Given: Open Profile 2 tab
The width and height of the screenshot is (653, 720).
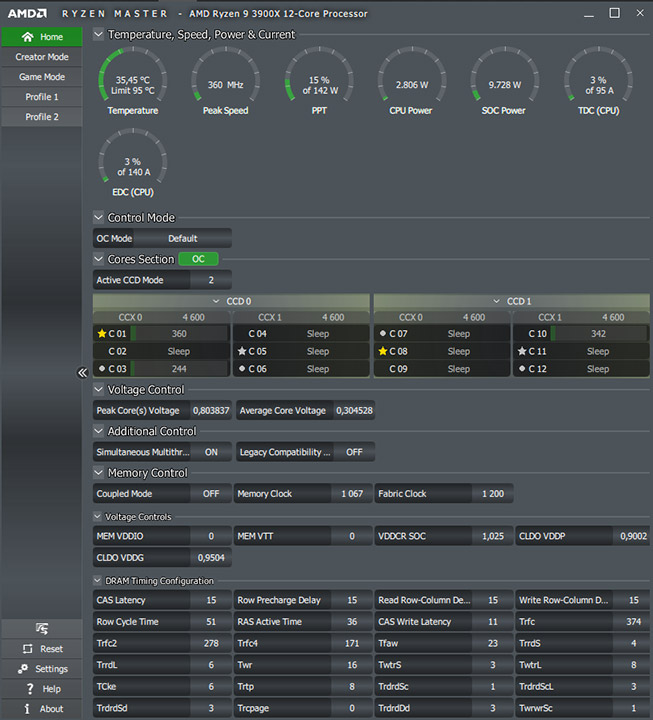Looking at the screenshot, I should (x=42, y=117).
